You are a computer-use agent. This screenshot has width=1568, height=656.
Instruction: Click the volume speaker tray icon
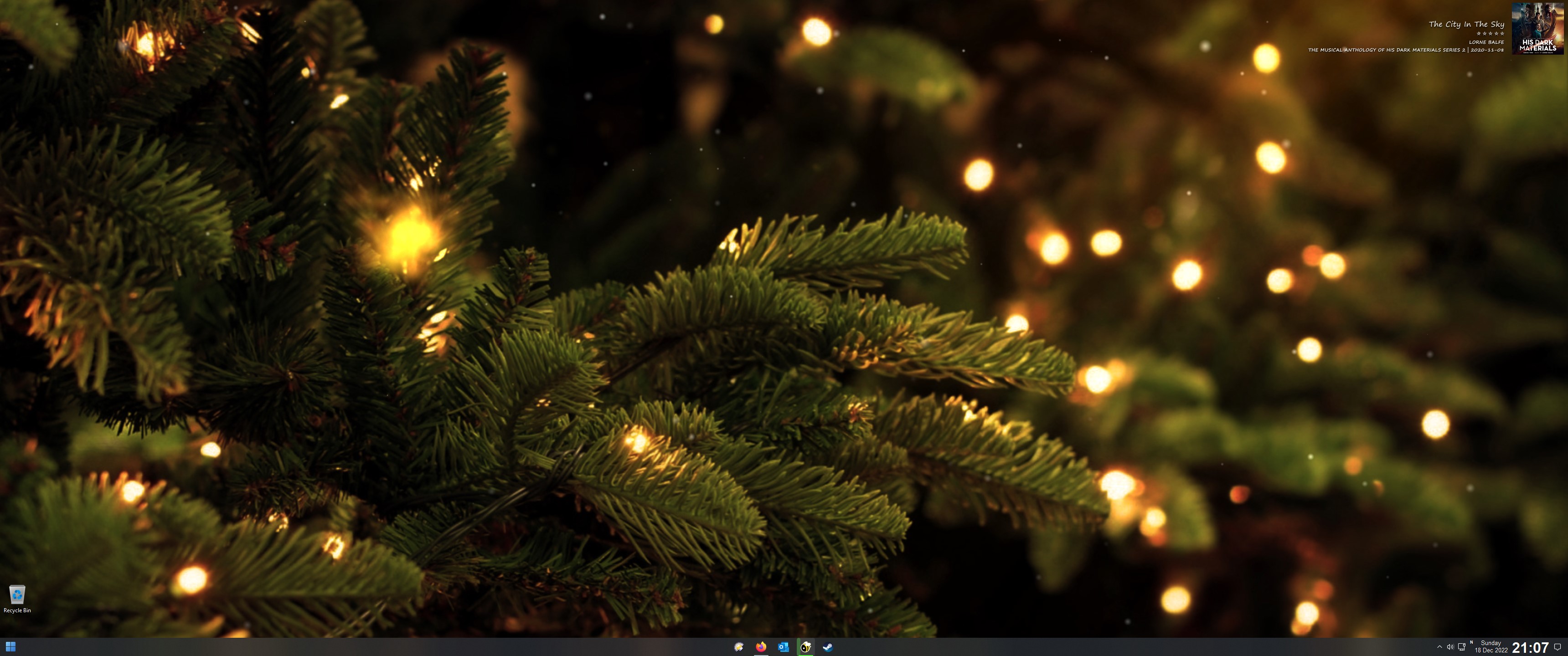tap(1450, 647)
